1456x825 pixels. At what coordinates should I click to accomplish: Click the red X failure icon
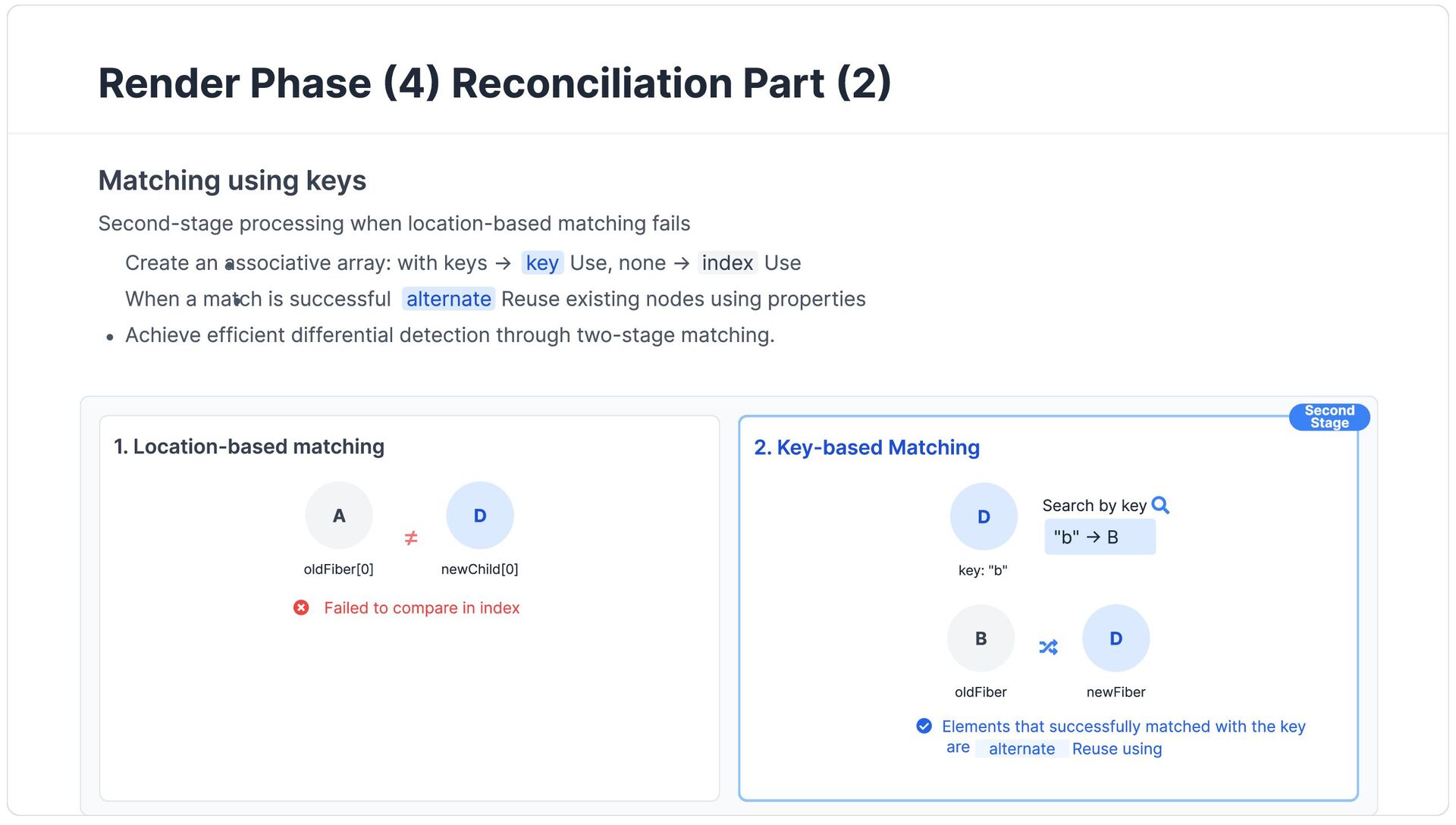pyautogui.click(x=301, y=607)
